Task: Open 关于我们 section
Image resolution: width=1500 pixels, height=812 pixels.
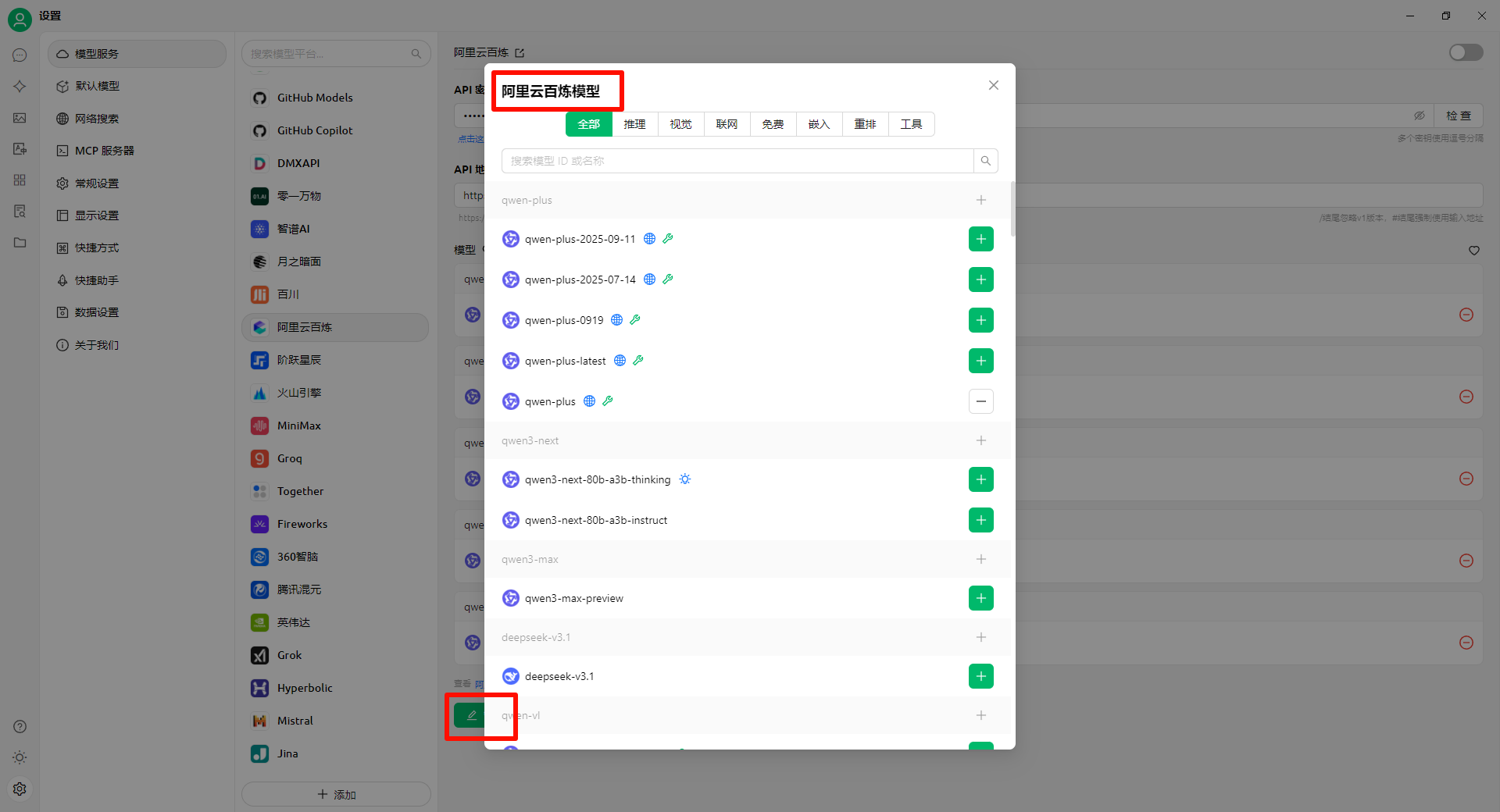Action: coord(137,345)
